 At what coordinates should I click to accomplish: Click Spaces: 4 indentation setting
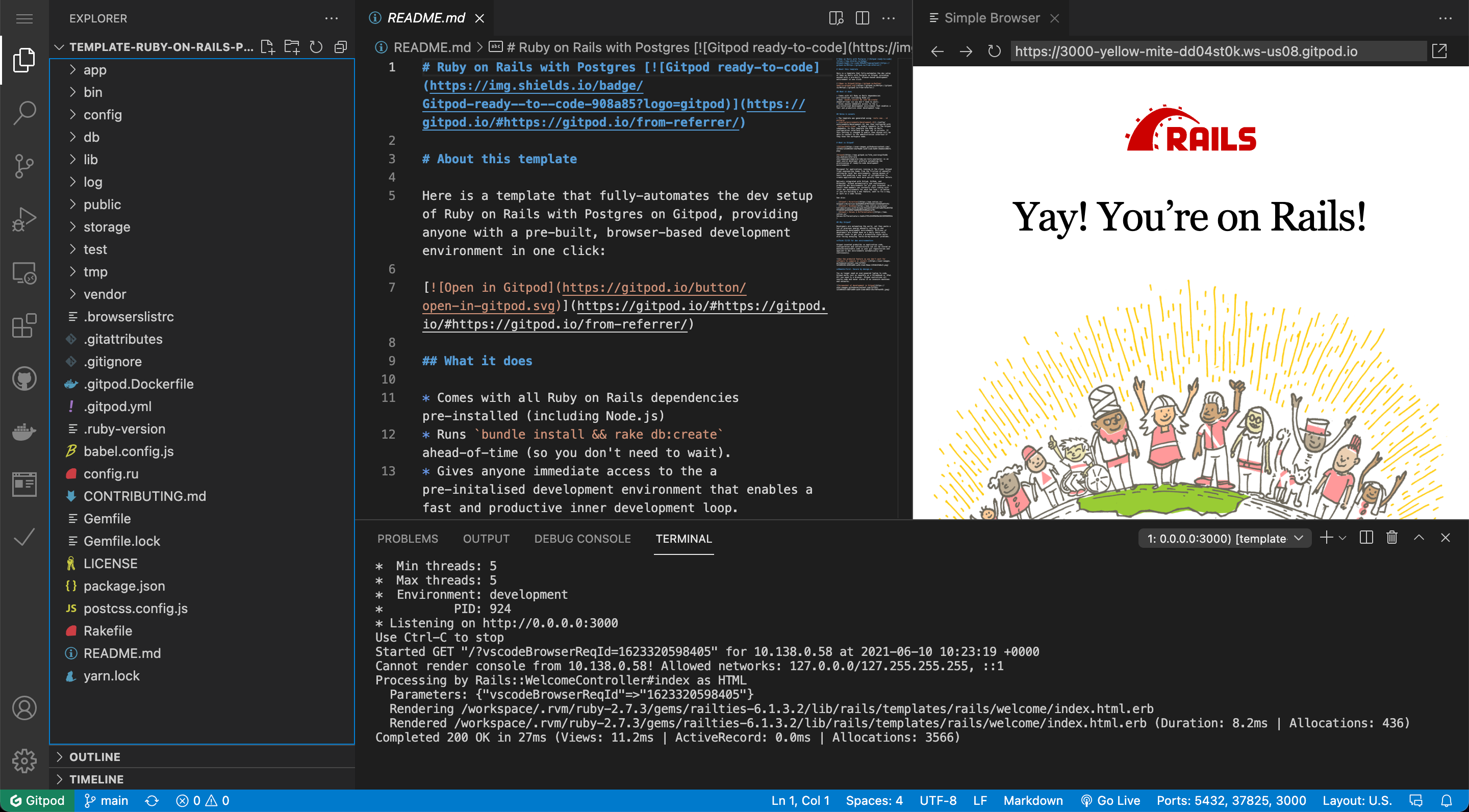874,801
